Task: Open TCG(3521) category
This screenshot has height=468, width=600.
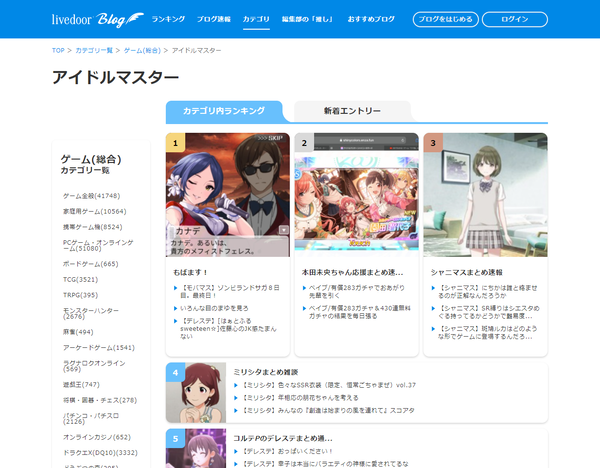Action: pos(80,280)
